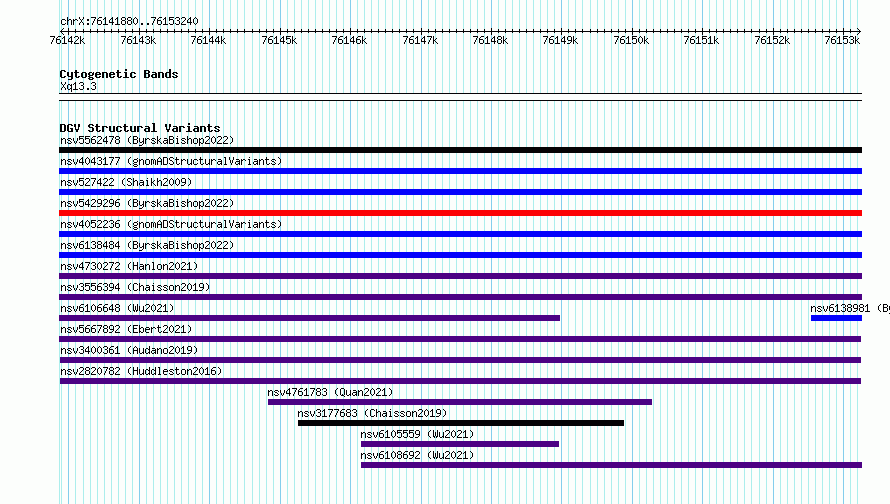This screenshot has width=890, height=504.
Task: Open nsv527422 (Shaikh2009) variant label
Action: coord(126,182)
